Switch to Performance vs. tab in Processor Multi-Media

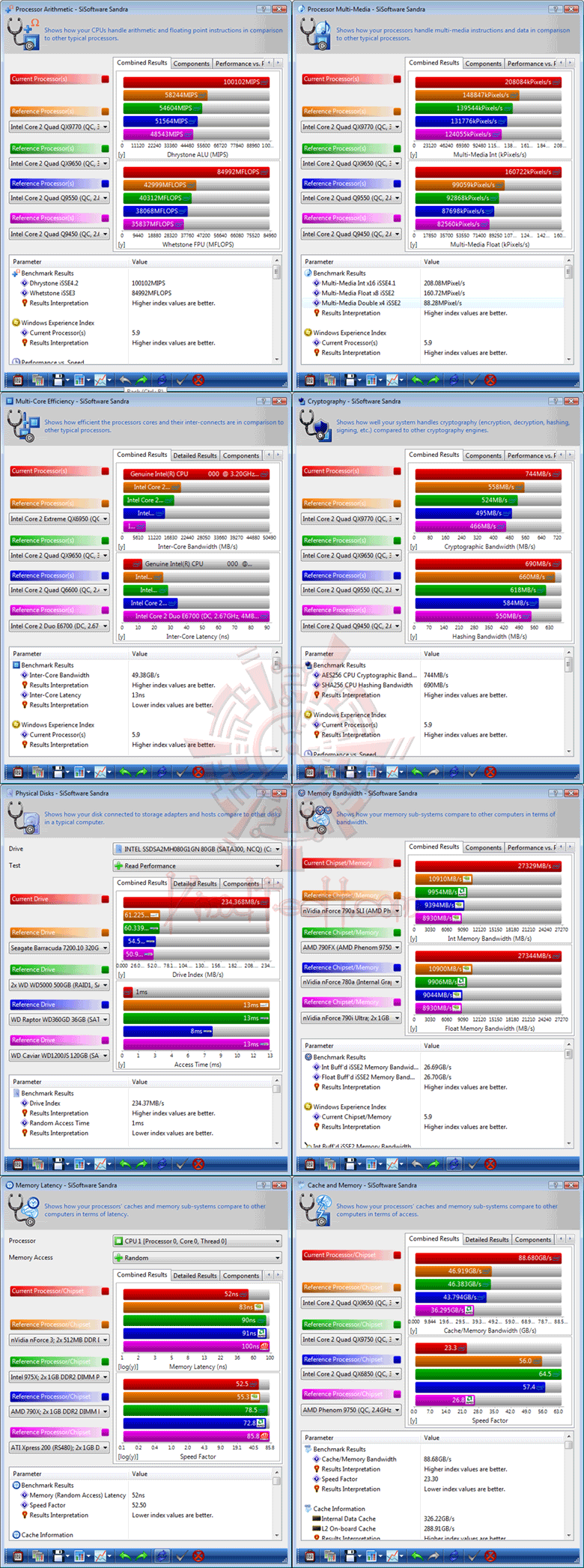pos(532,64)
